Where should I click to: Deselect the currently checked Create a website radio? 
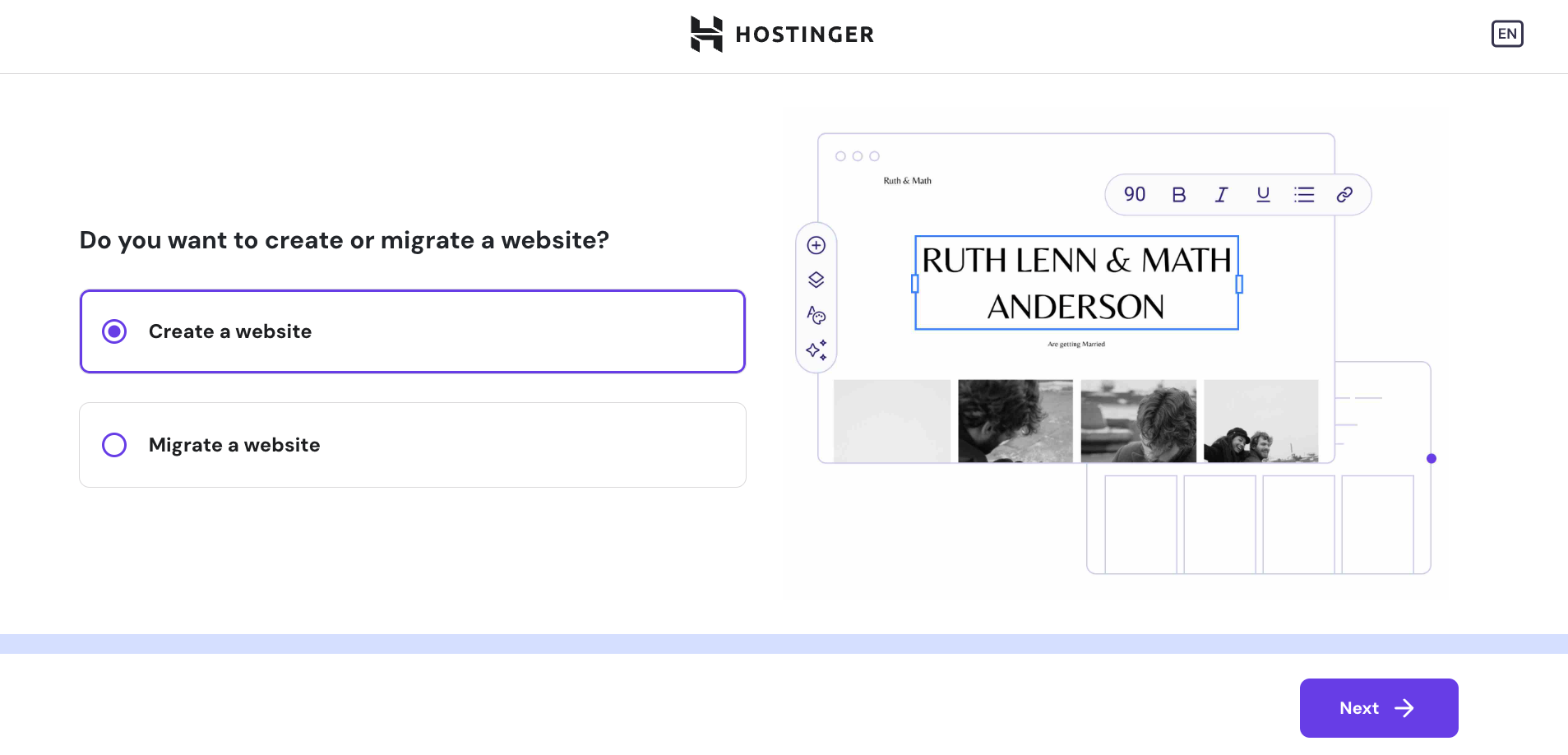(114, 331)
